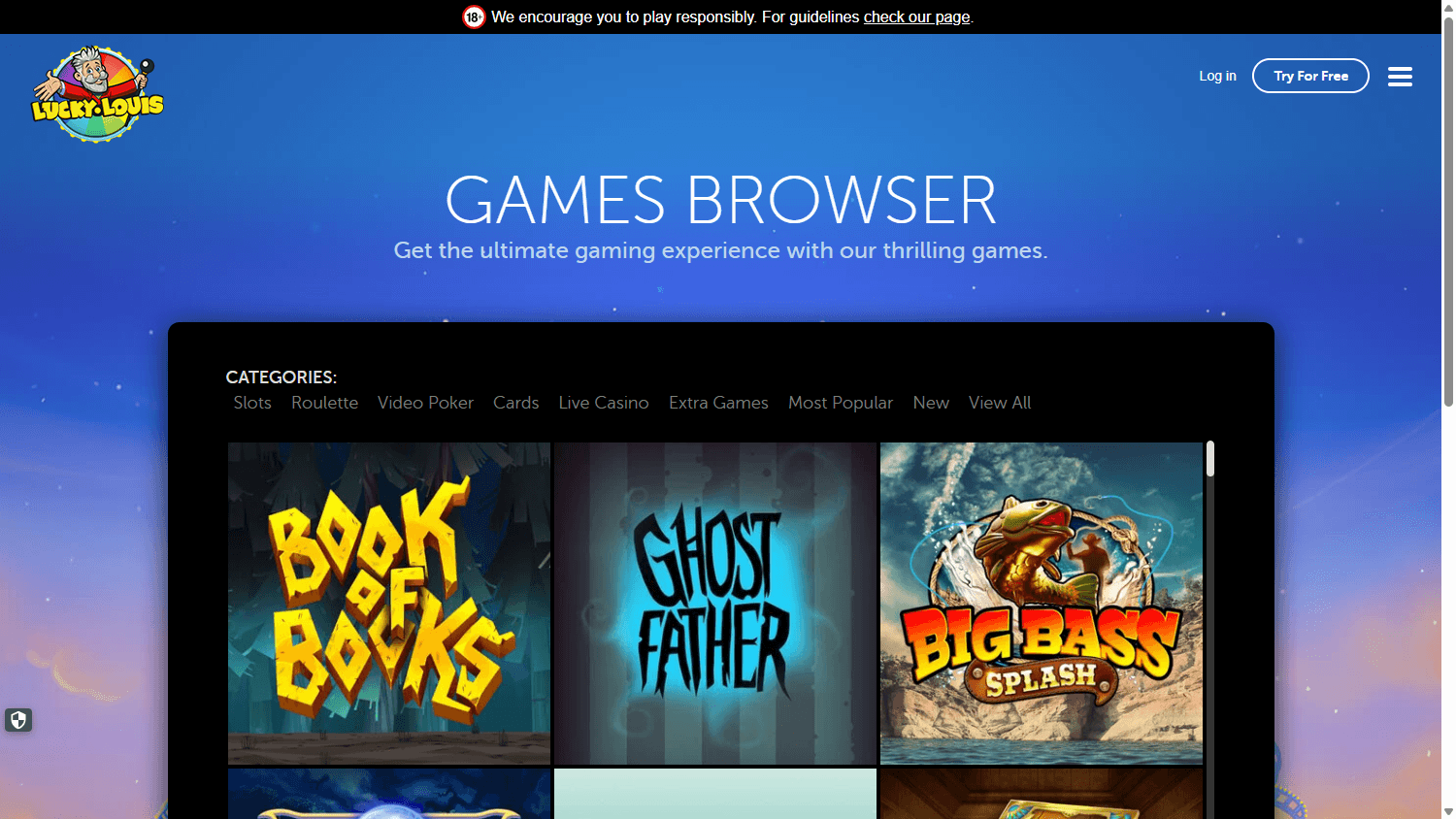The image size is (1456, 819).
Task: Open the Big Bass Splash game
Action: (1042, 604)
